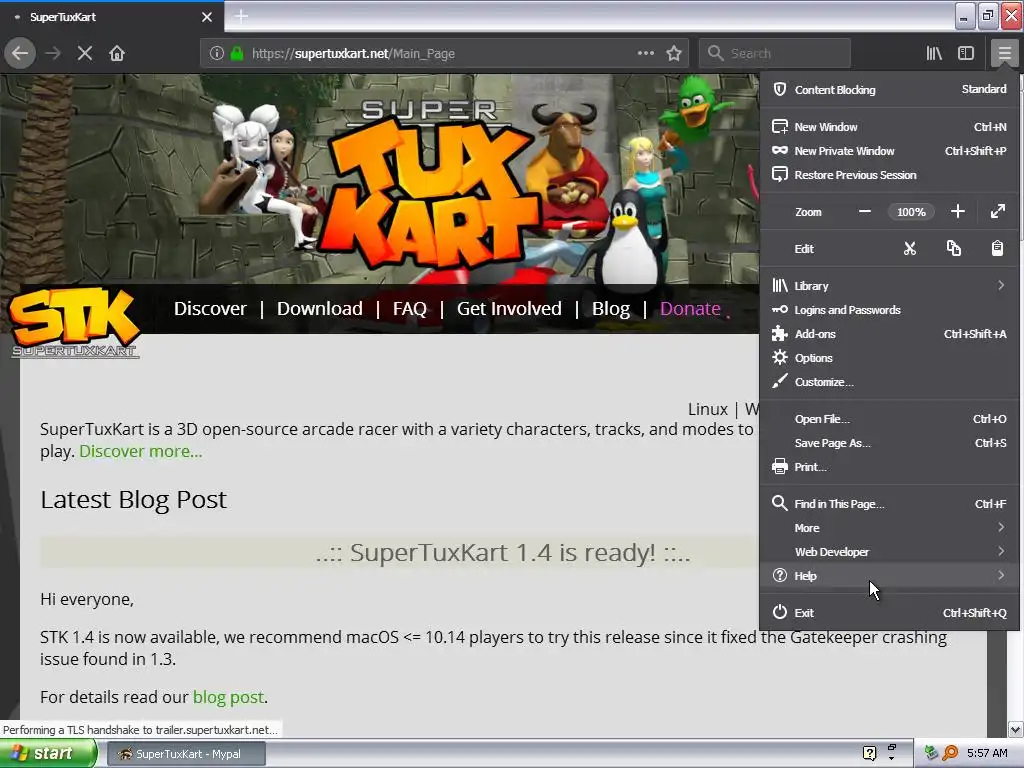Open Options menu entry
The width and height of the screenshot is (1024, 768).
click(889, 358)
